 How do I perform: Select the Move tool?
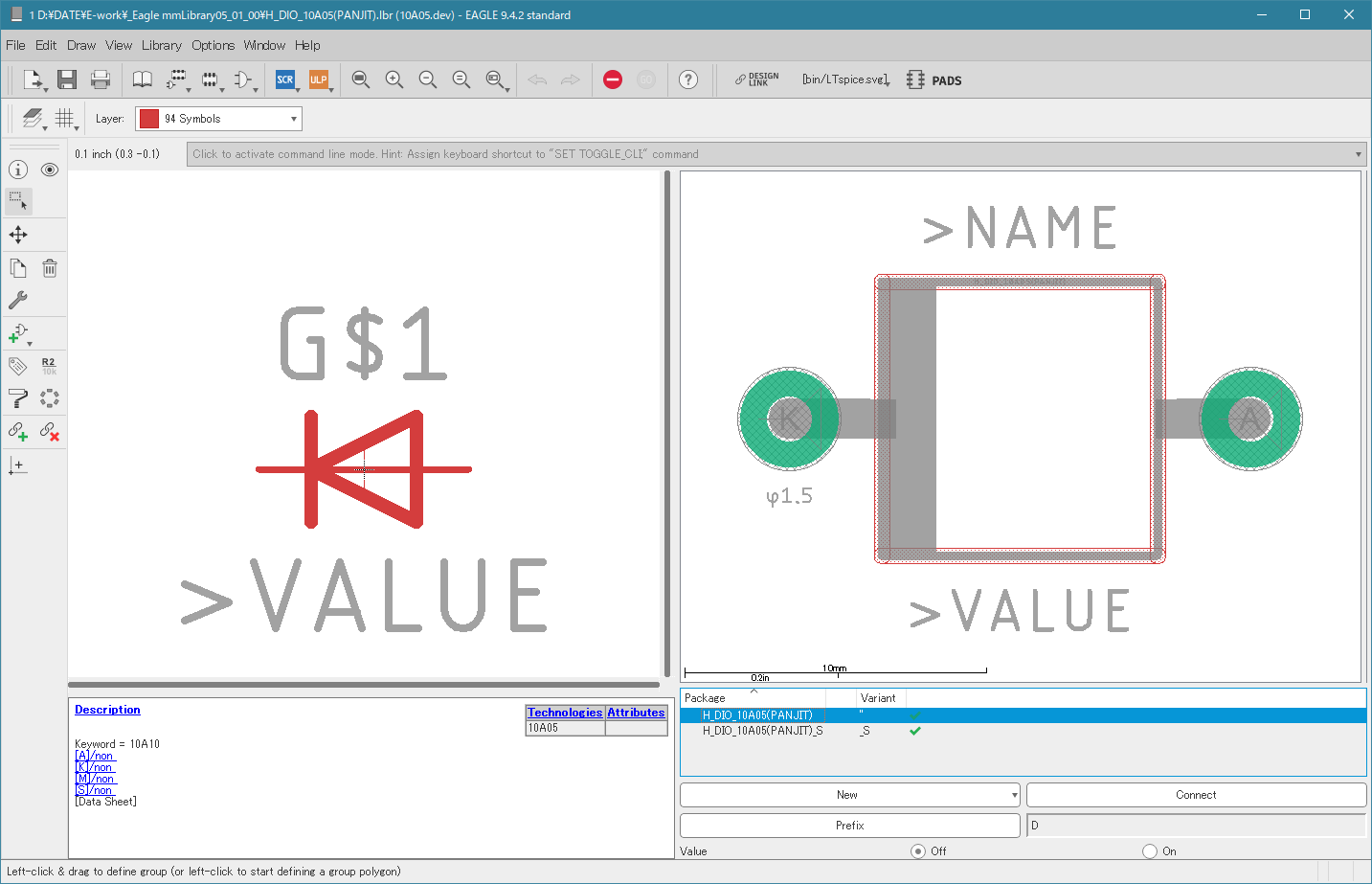(x=18, y=235)
